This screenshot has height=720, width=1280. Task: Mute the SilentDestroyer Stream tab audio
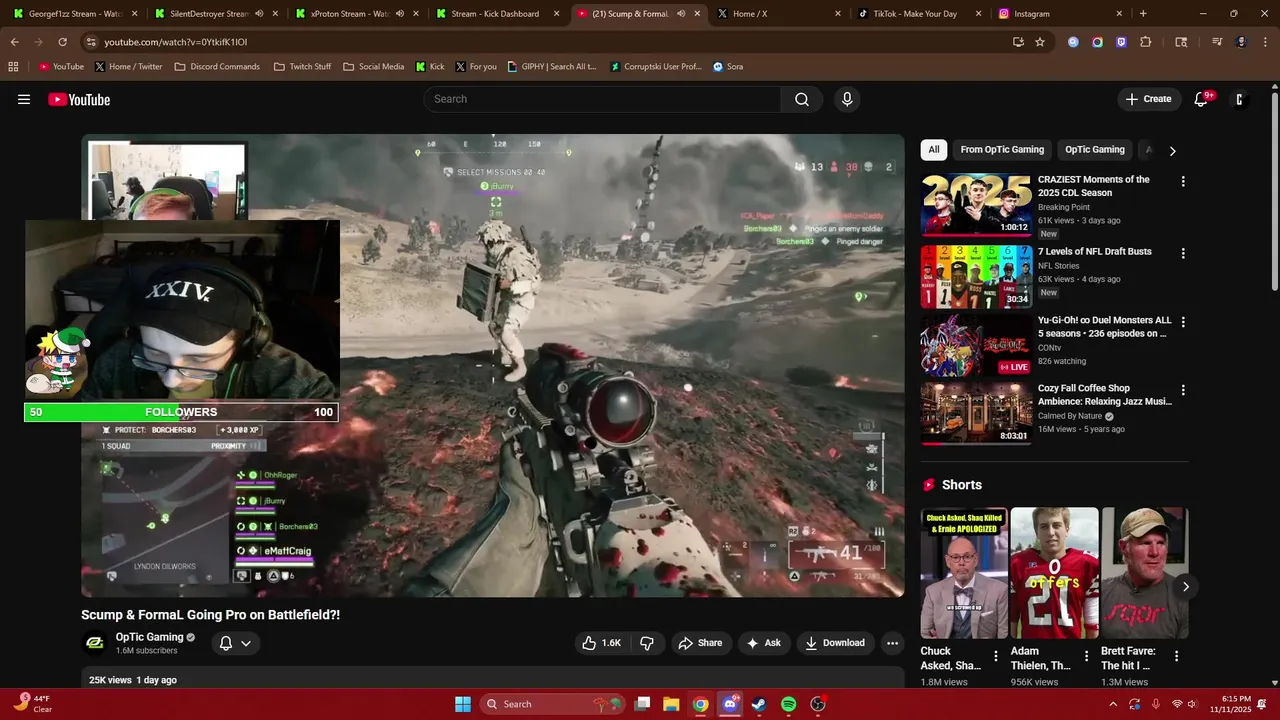259,14
